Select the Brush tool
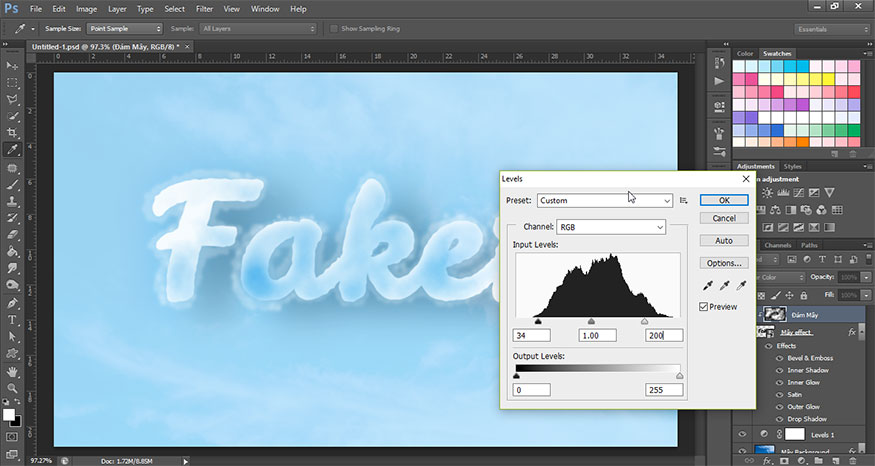875x466 pixels. 12,185
